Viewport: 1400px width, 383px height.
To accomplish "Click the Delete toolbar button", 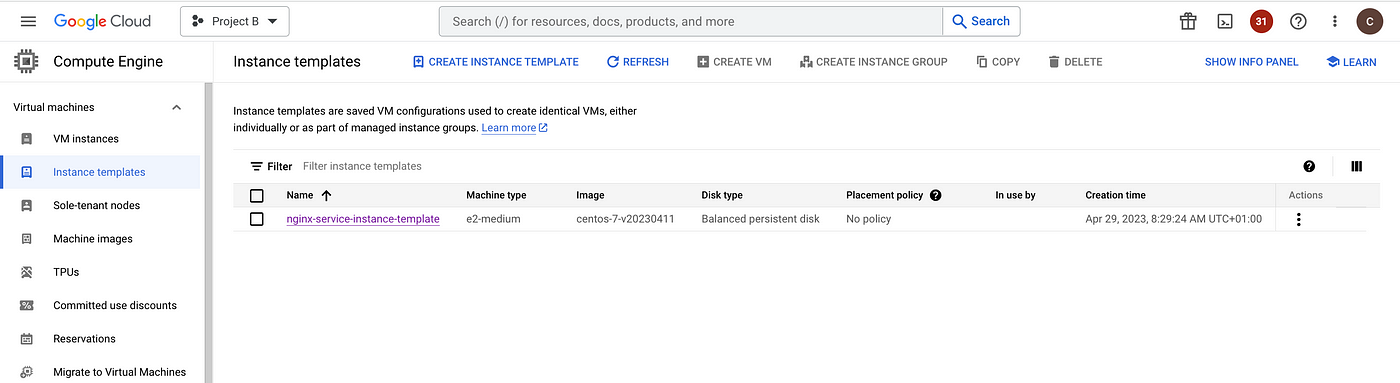I will coord(1075,62).
